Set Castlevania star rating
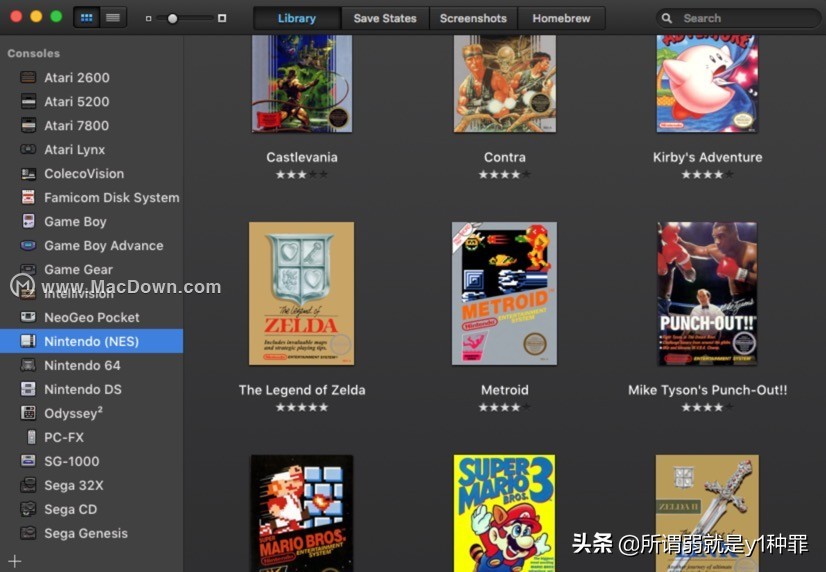 click(302, 174)
